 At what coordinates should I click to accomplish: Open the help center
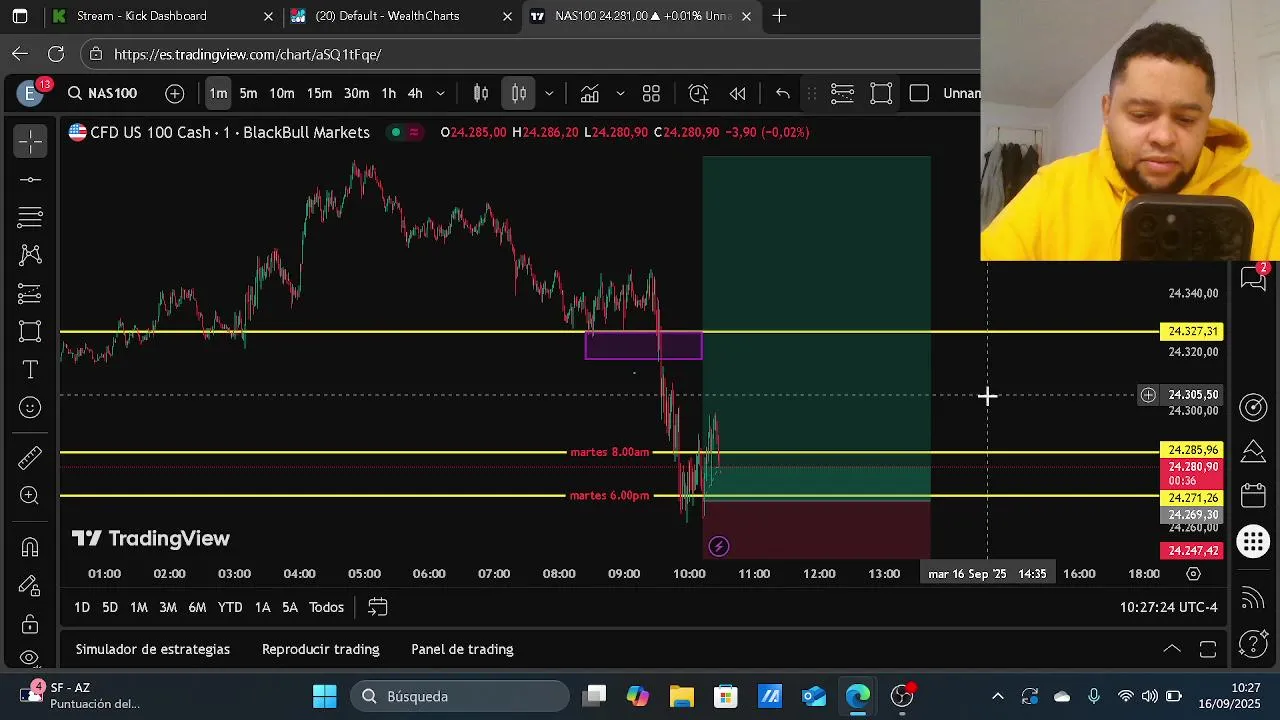click(x=1253, y=644)
